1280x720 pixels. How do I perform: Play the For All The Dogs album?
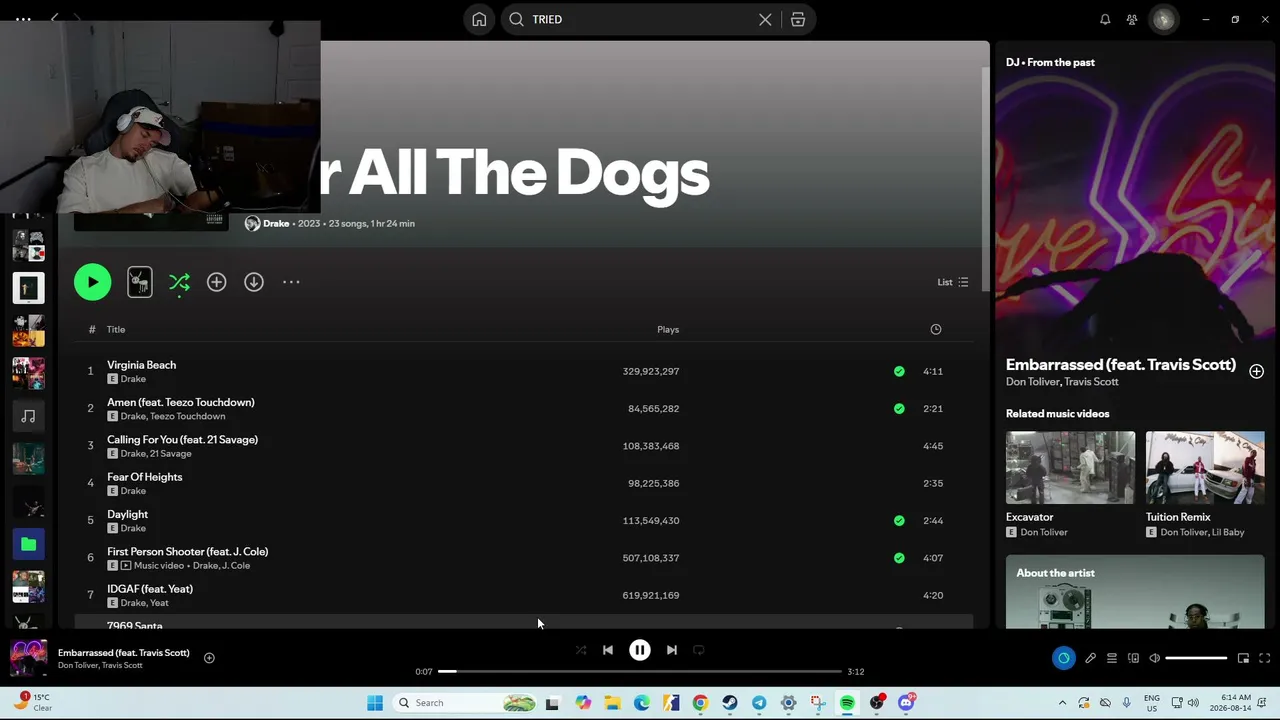92,282
